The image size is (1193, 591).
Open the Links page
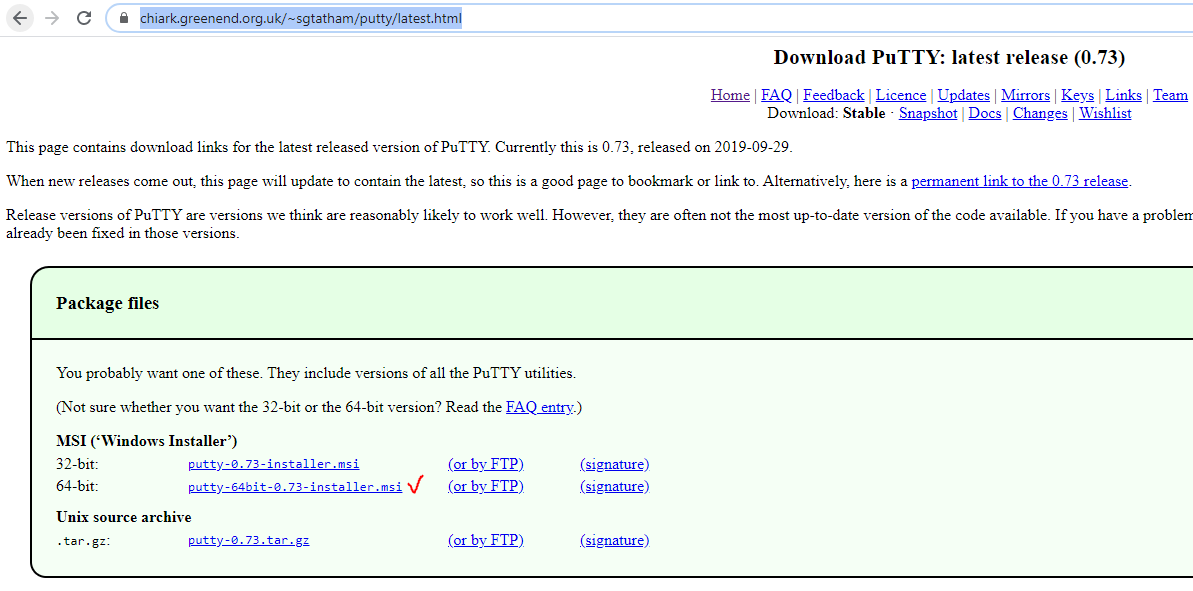tap(1123, 95)
